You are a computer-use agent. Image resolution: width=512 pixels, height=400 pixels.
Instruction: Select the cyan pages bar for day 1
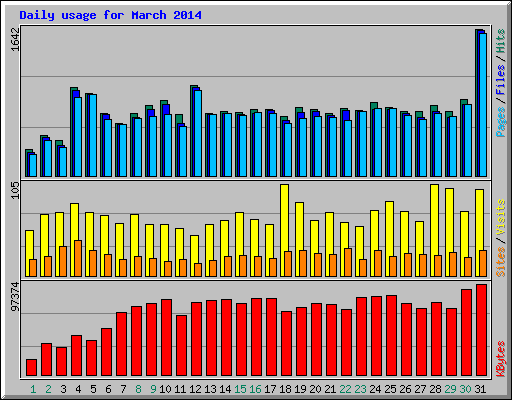(33, 165)
